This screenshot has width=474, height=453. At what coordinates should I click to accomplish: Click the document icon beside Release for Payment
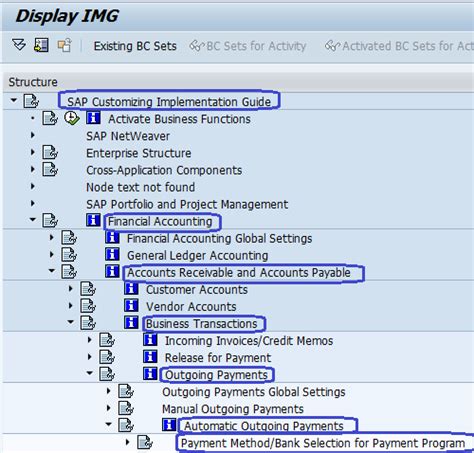[x=107, y=357]
